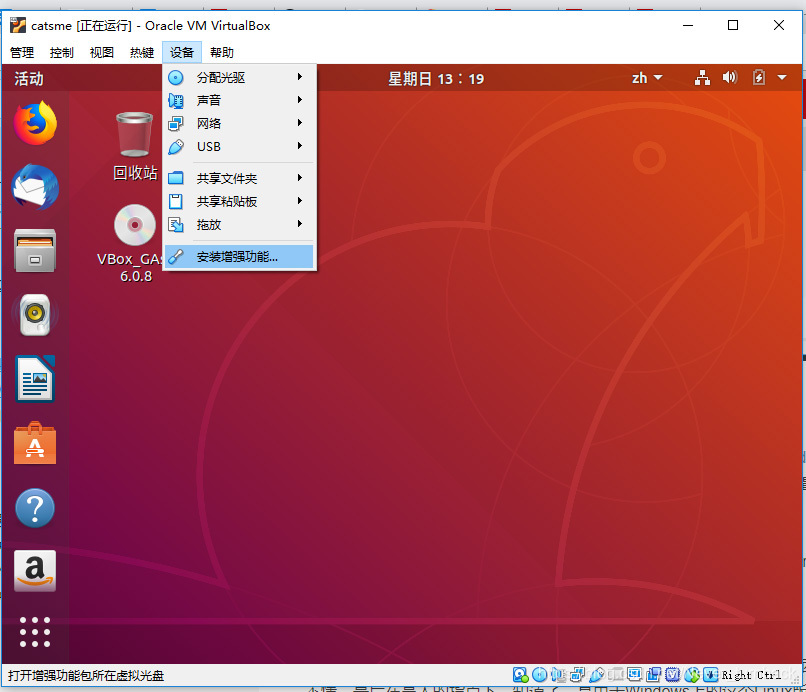This screenshot has width=806, height=692.
Task: Click status text 打开增强功能包所在虚拟光盘
Action: pyautogui.click(x=86, y=676)
